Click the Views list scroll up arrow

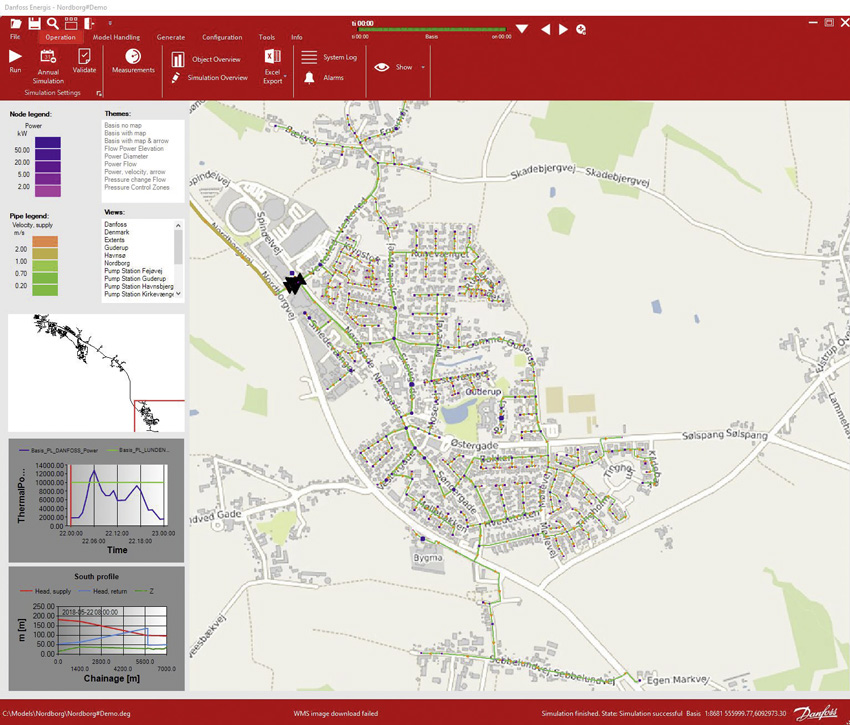tap(178, 225)
